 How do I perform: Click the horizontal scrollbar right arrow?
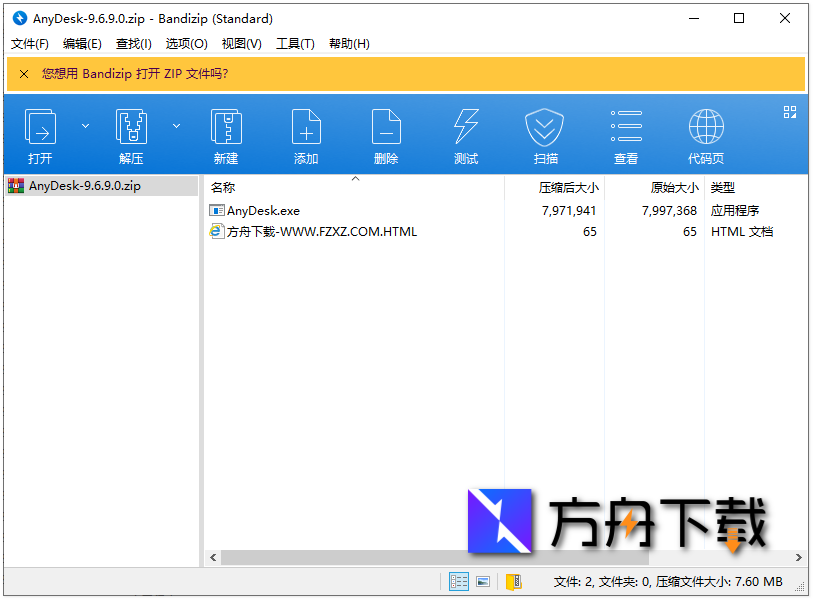tap(798, 557)
